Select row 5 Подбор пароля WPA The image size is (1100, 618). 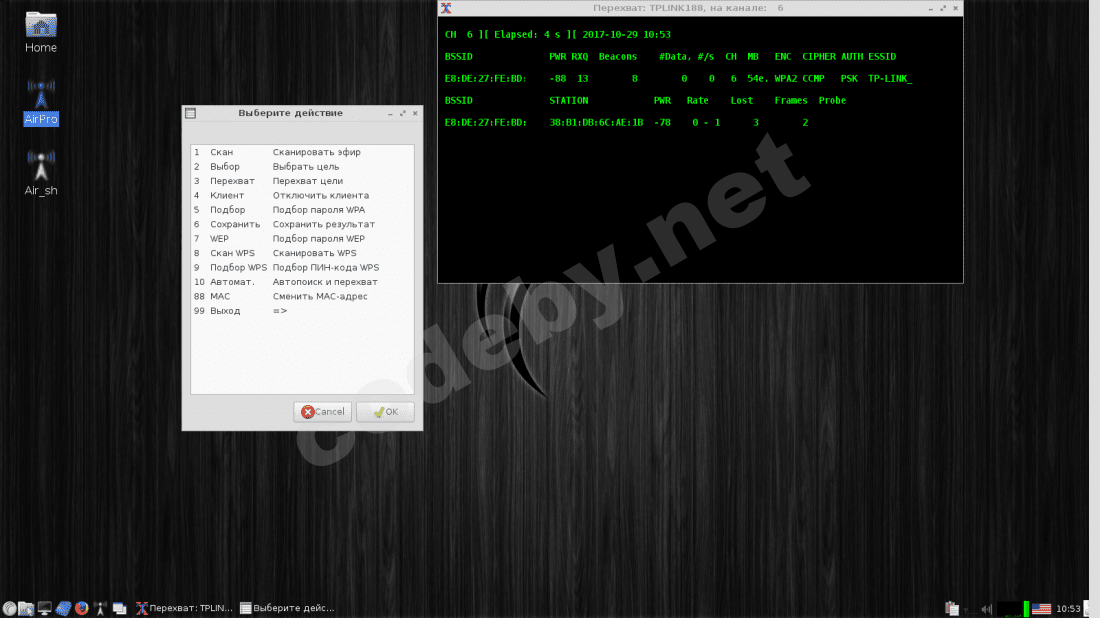tap(302, 210)
